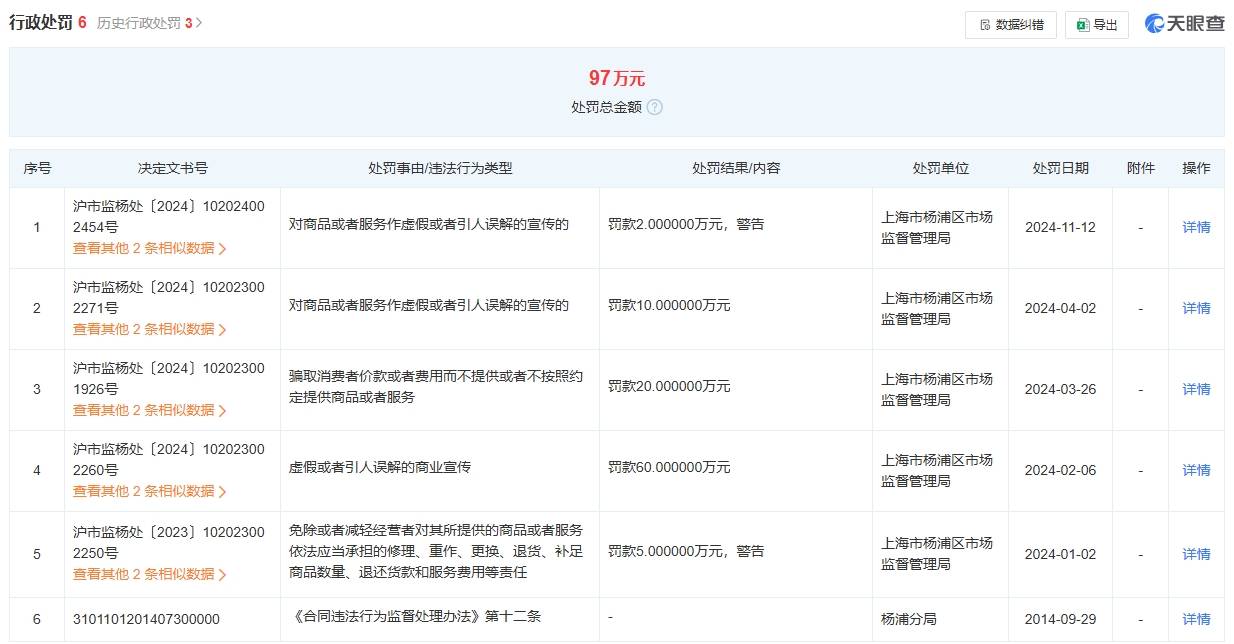1234x644 pixels.
Task: Click the help question mark beside 处罚总金额
Action: (x=655, y=107)
